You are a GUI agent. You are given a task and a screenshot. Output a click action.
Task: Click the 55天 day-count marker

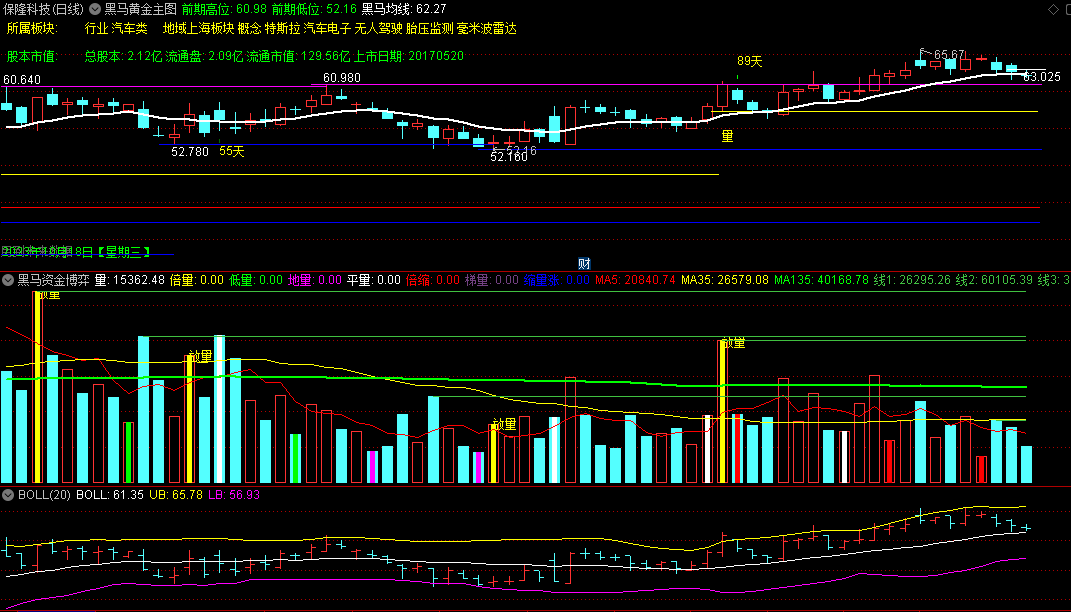(x=232, y=152)
